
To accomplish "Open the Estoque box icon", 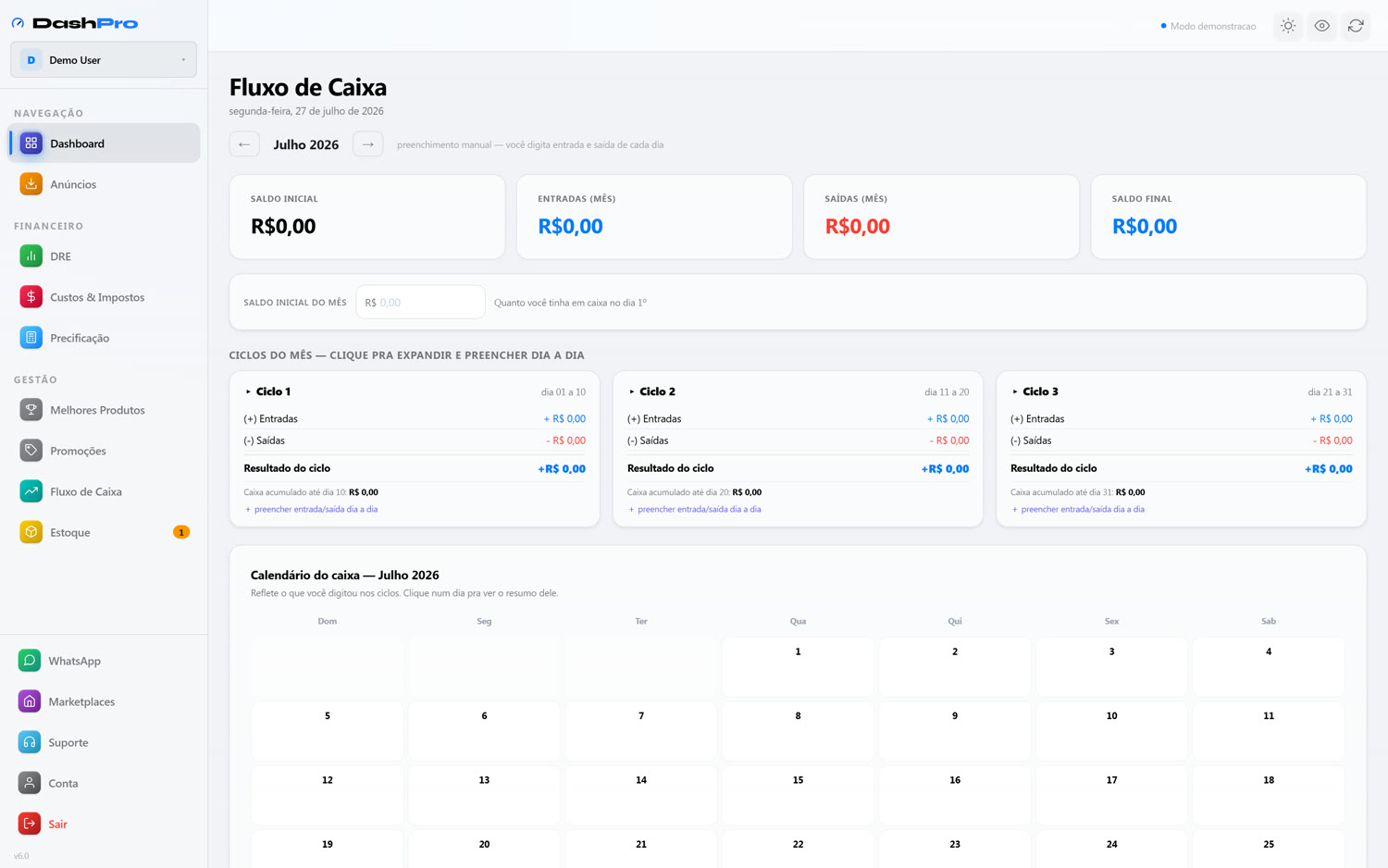I will pyautogui.click(x=31, y=532).
